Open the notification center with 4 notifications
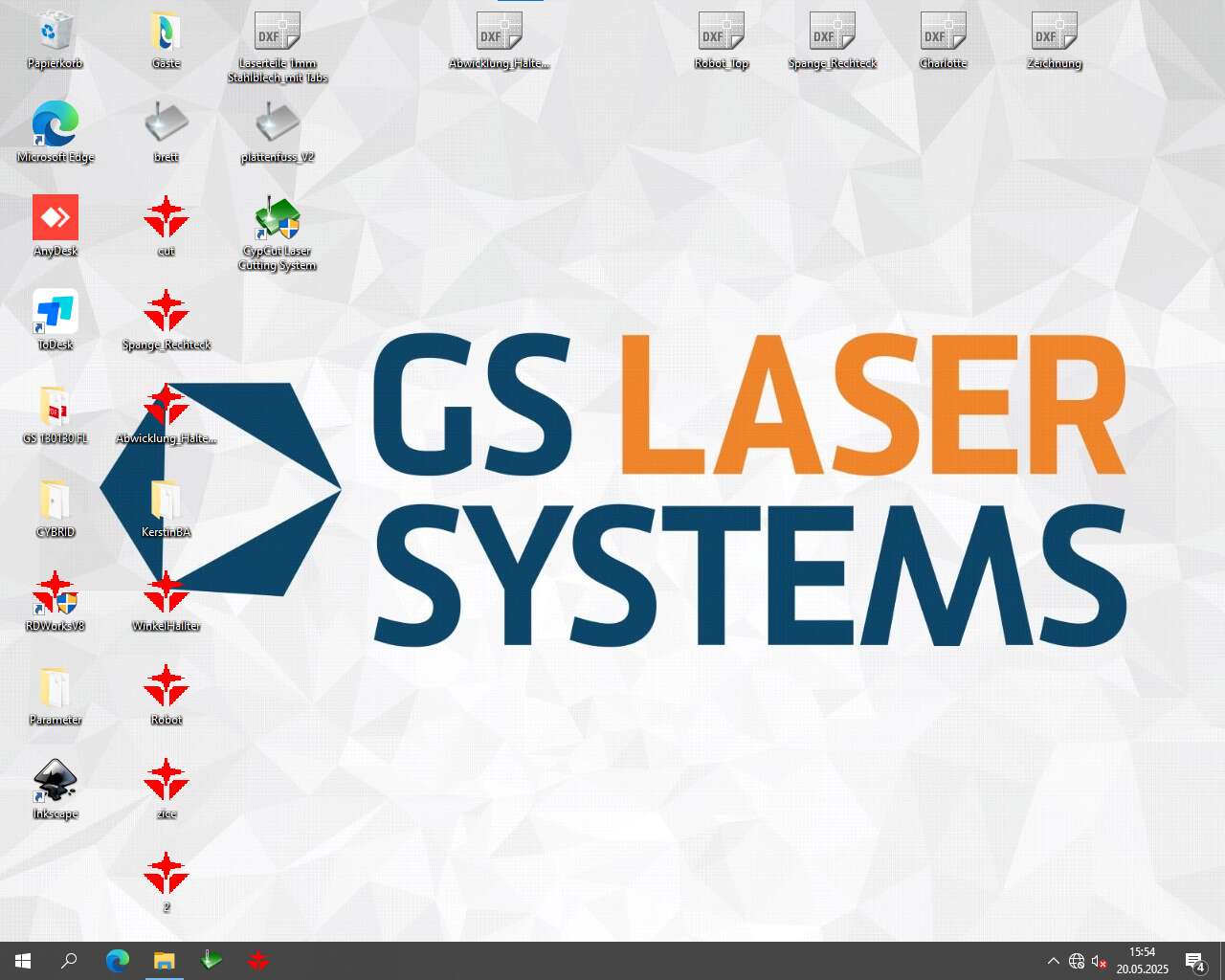This screenshot has height=980, width=1225. pyautogui.click(x=1195, y=961)
